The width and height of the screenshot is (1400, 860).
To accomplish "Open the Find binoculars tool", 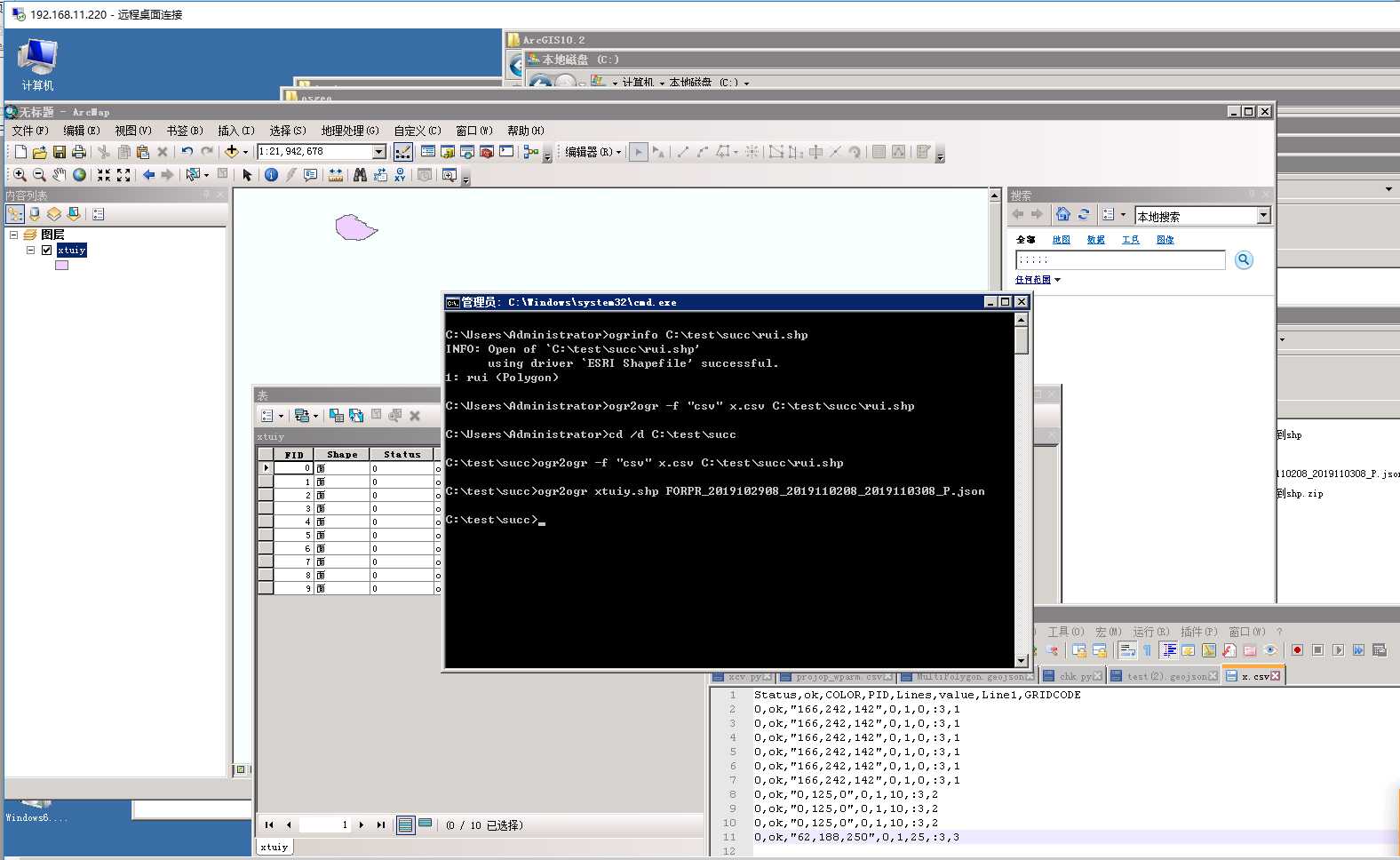I will pos(360,175).
